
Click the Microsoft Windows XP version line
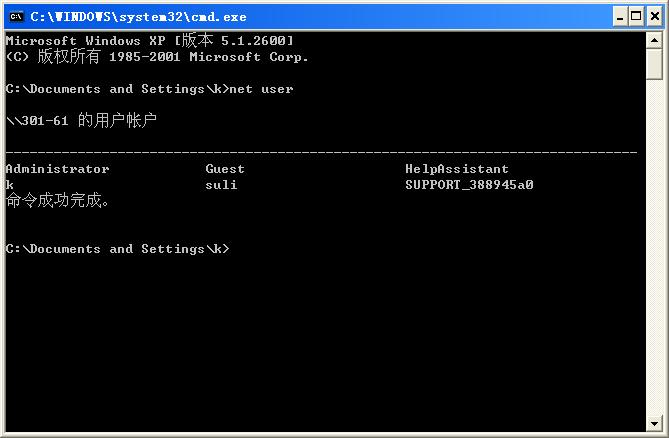[149, 40]
